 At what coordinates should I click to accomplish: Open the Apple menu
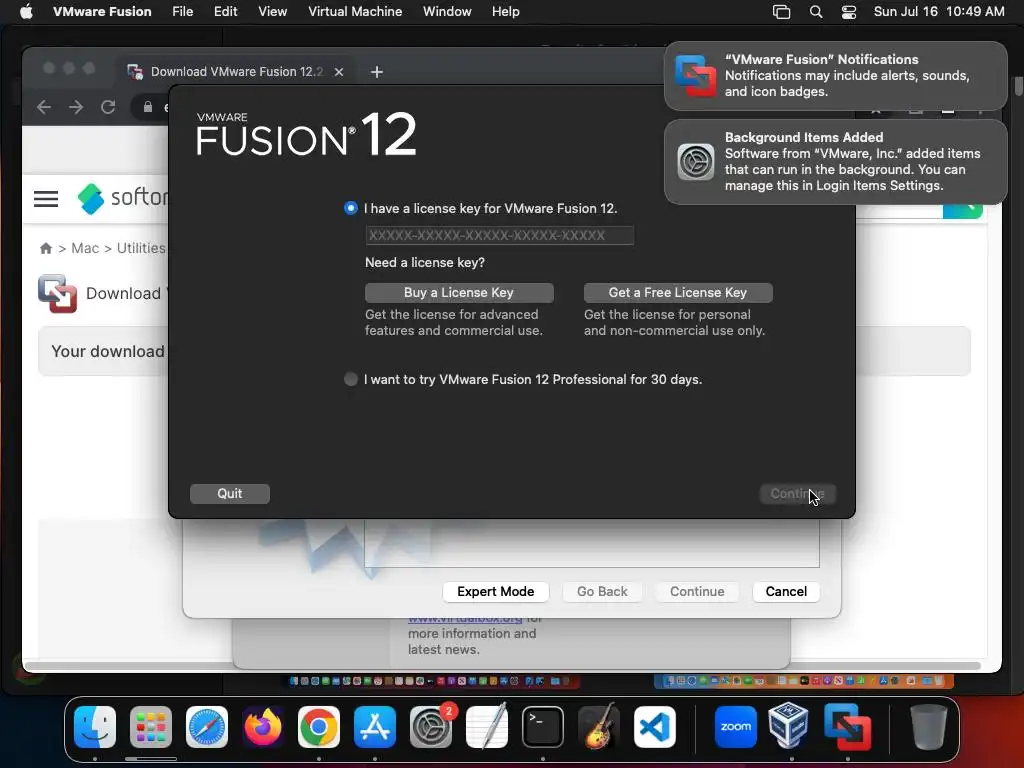tap(26, 12)
